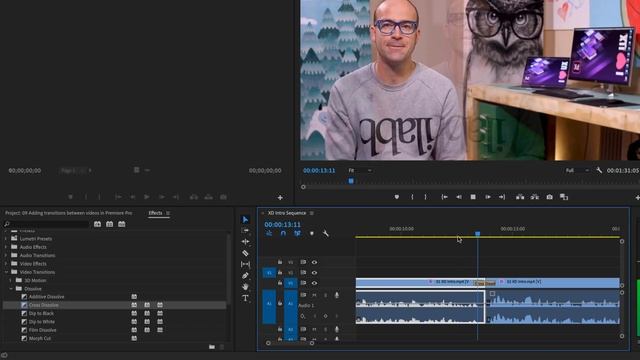Toggle V1 track output eye
The width and height of the screenshot is (640, 360).
(x=314, y=283)
